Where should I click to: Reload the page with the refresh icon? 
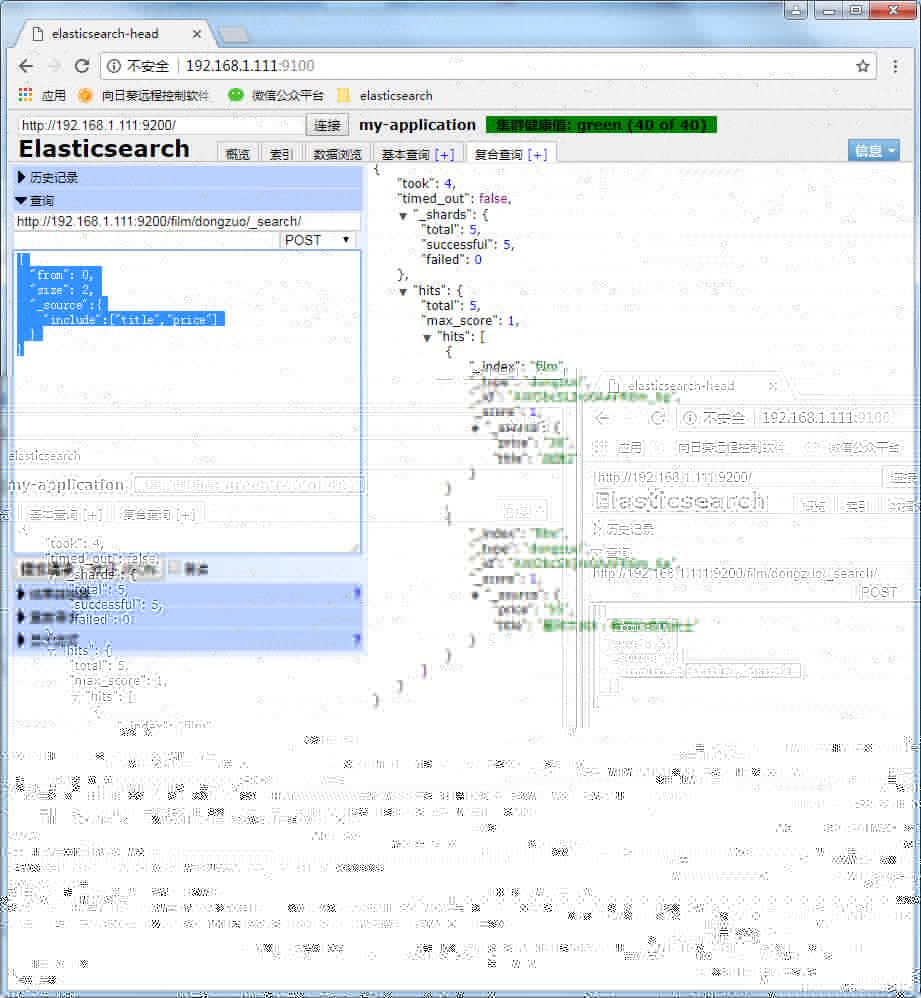click(83, 65)
